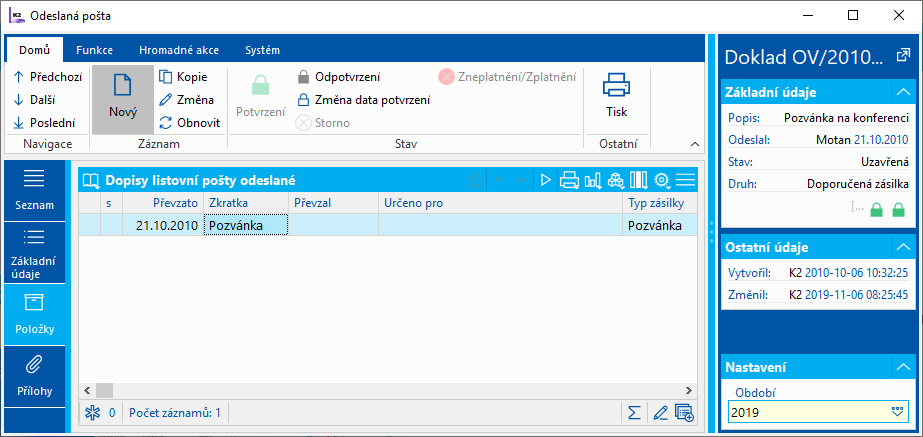The image size is (923, 437).
Task: Click Zneplatnění/Zplatnění
Action: tap(507, 77)
